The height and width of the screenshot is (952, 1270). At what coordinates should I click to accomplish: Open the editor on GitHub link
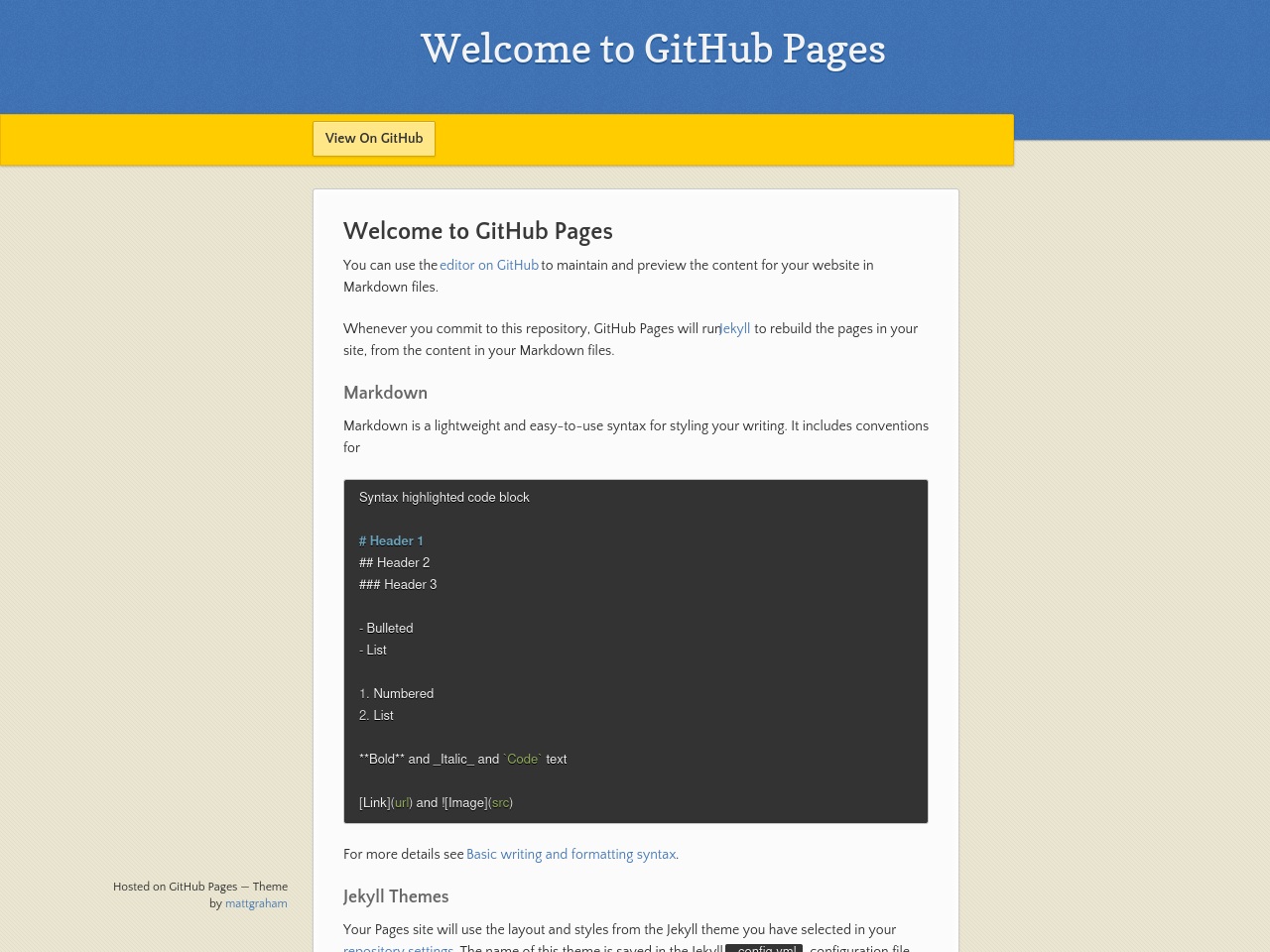[489, 266]
